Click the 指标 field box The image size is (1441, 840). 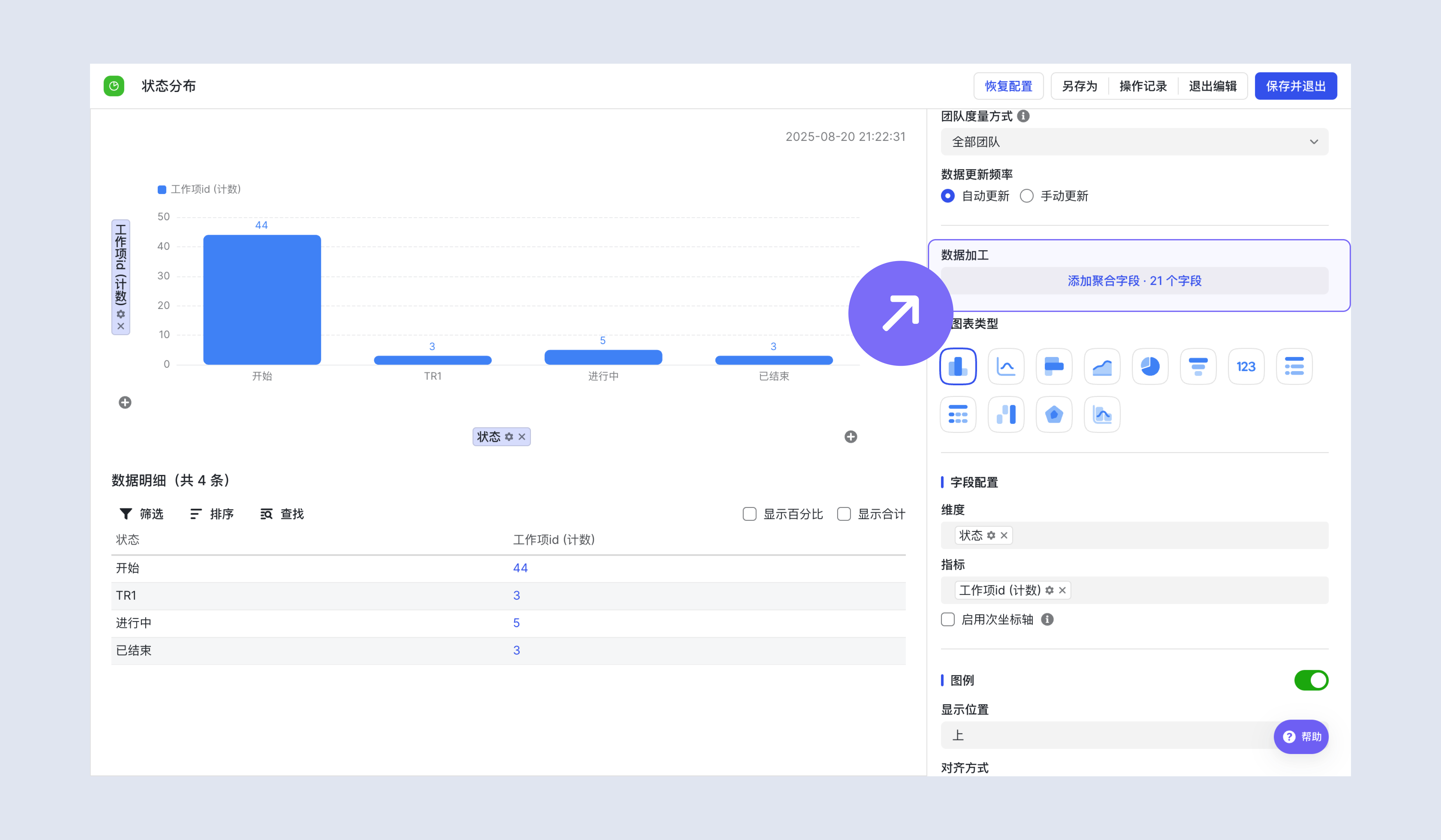click(x=1134, y=590)
